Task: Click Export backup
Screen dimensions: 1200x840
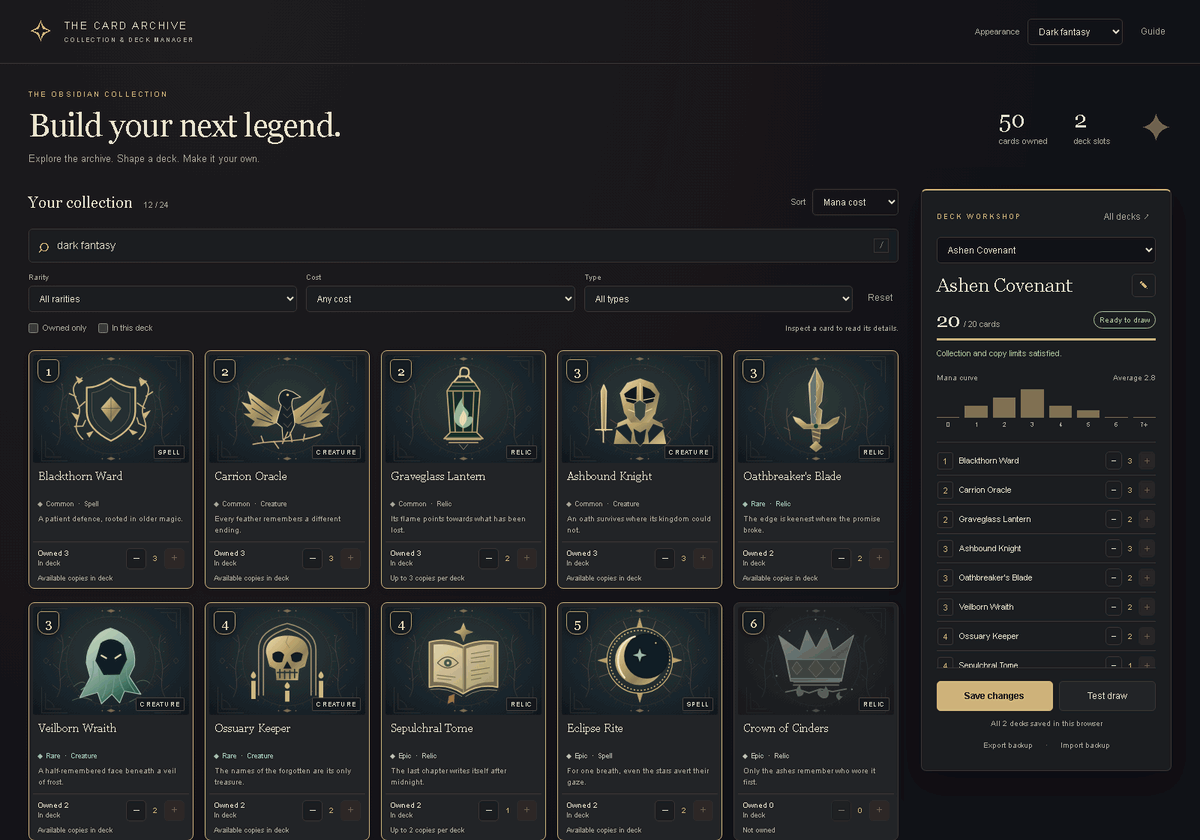Action: coord(1008,746)
